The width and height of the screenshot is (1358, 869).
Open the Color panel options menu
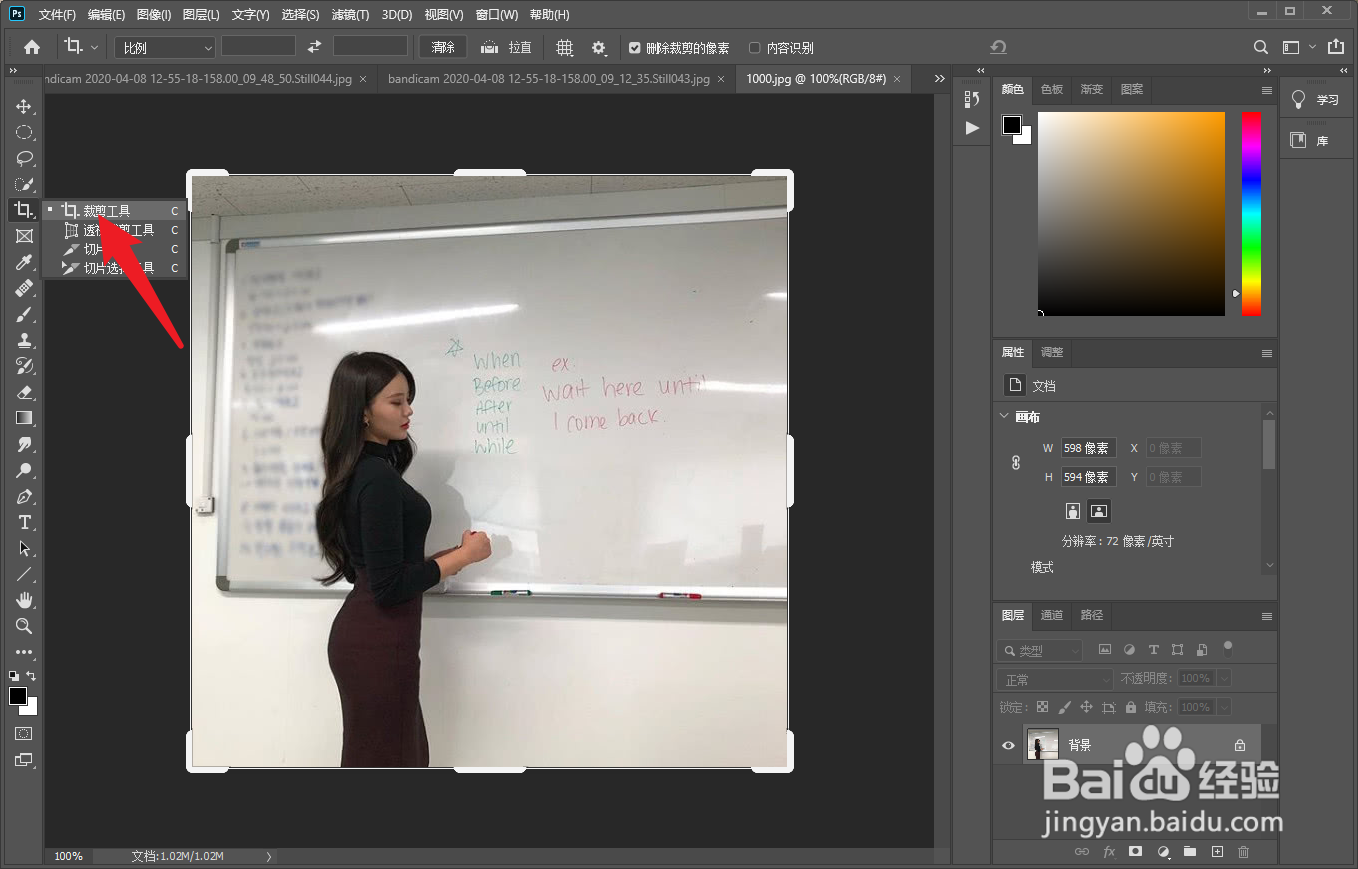1267,89
